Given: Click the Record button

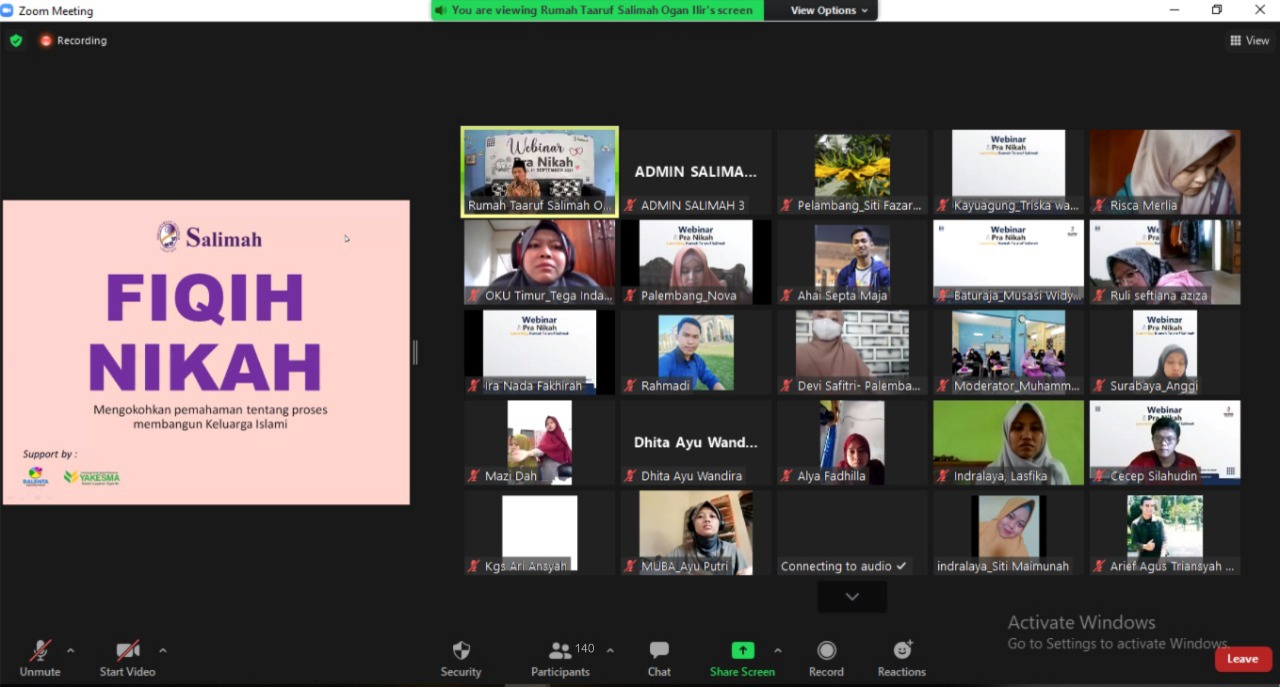Looking at the screenshot, I should pos(826,659).
